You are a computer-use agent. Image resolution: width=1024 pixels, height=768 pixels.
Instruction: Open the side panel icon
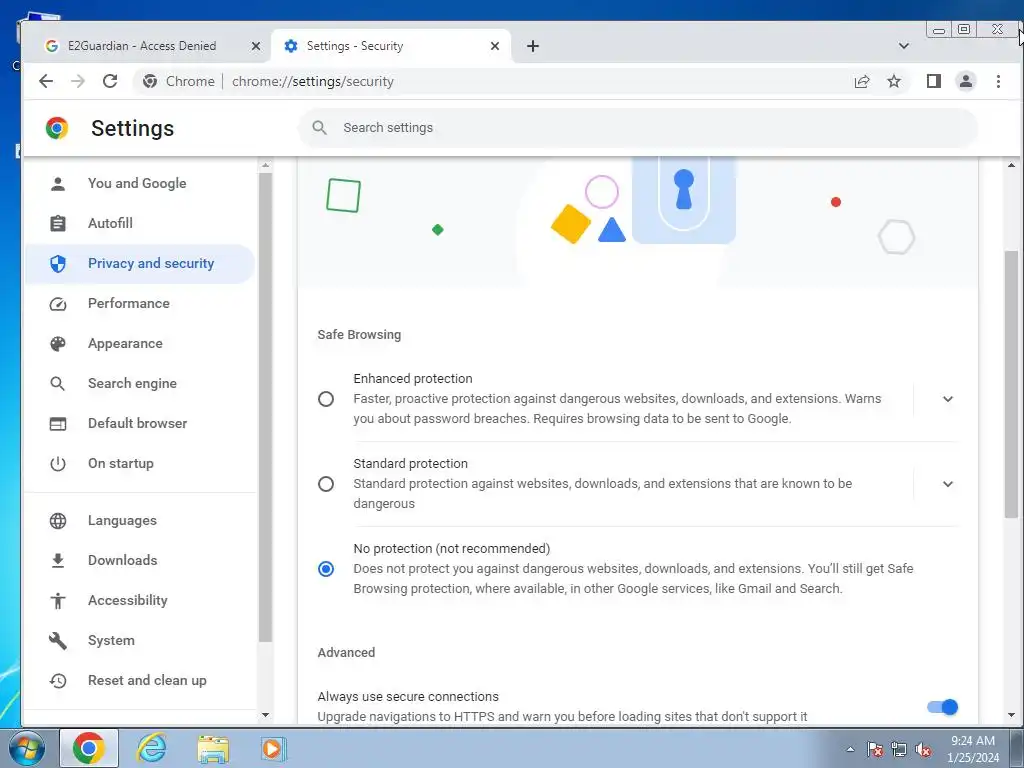click(934, 81)
